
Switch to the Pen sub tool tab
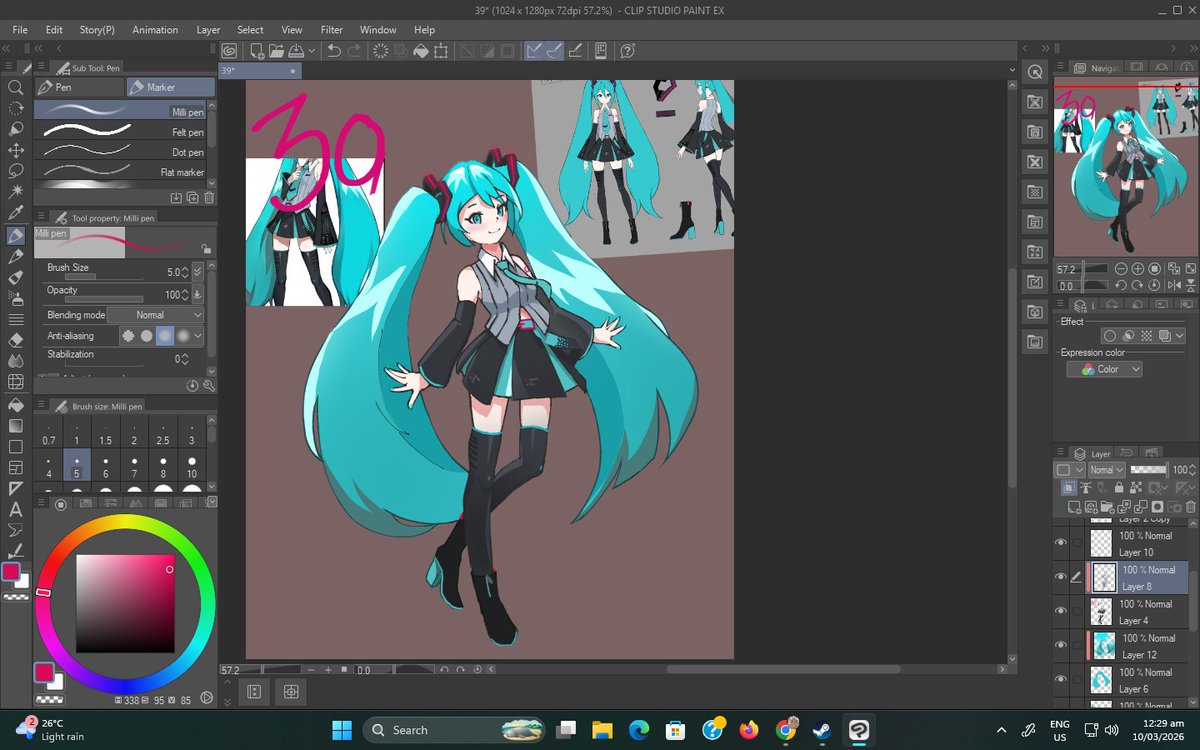pos(79,87)
